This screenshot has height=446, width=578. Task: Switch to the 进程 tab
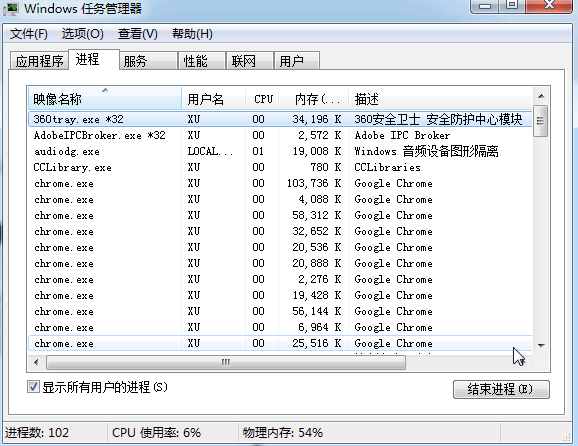click(x=94, y=59)
